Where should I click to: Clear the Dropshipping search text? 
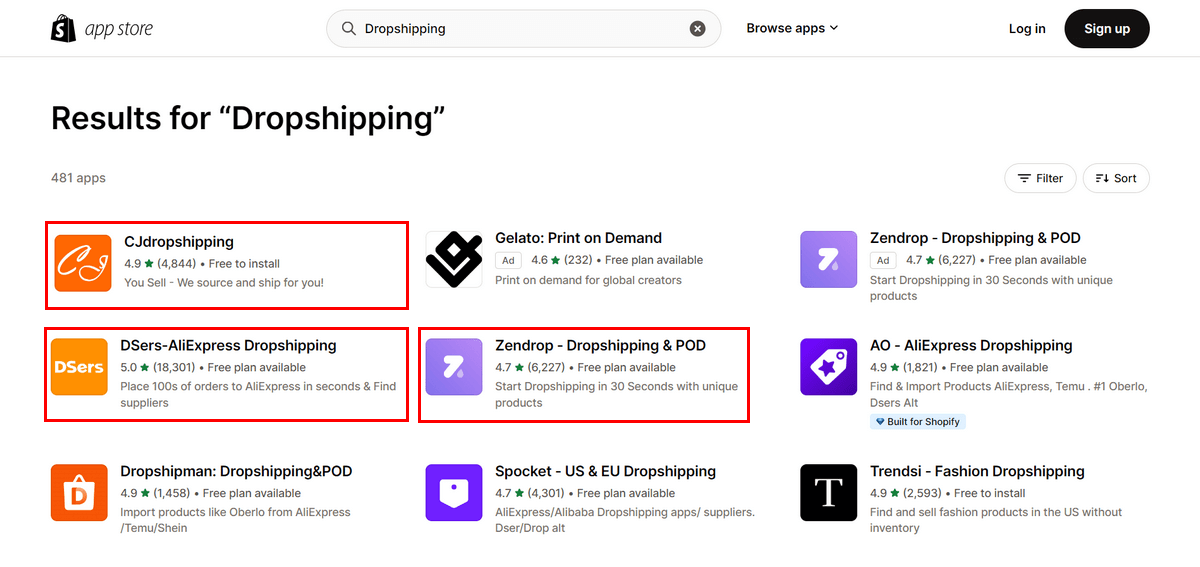[698, 29]
